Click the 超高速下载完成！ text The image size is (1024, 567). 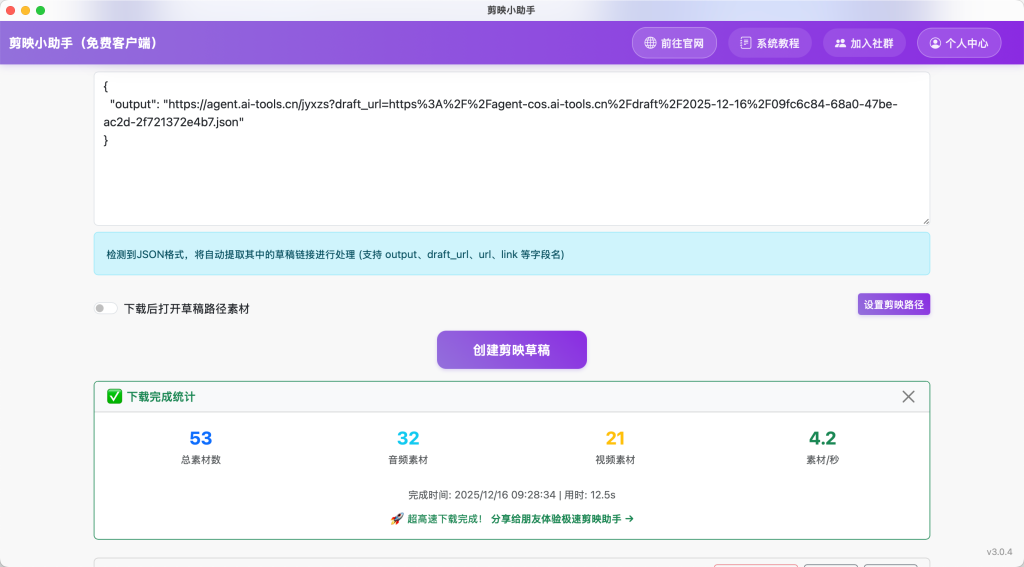pos(445,519)
